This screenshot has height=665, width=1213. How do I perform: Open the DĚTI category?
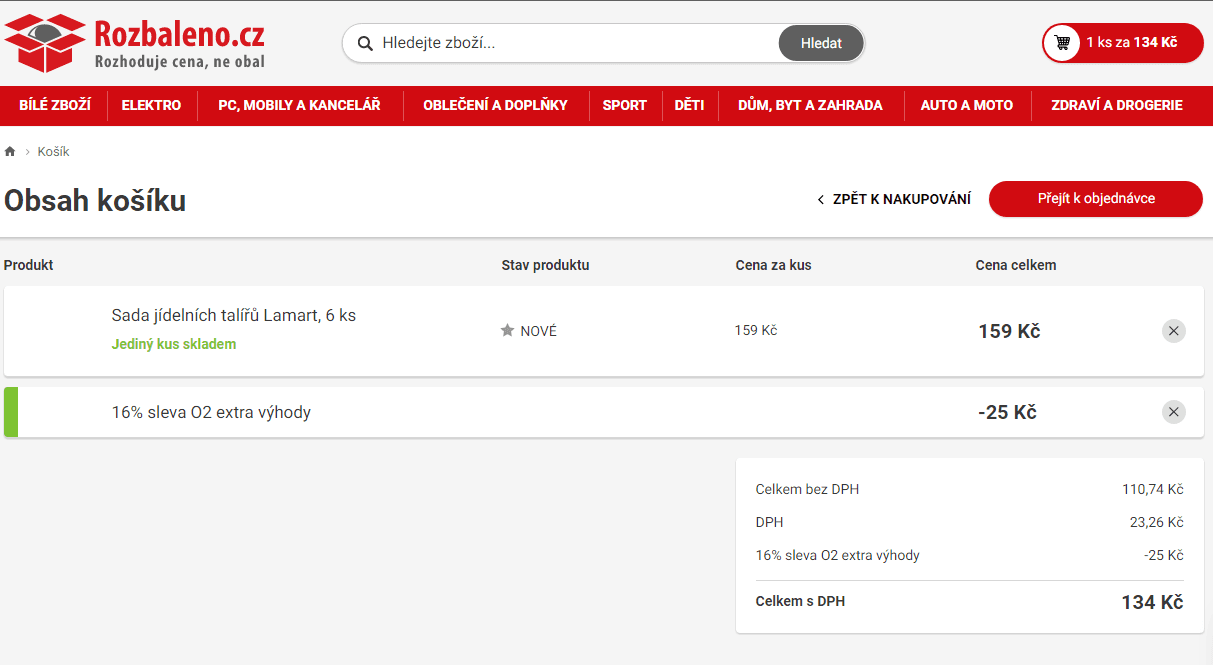pos(689,105)
